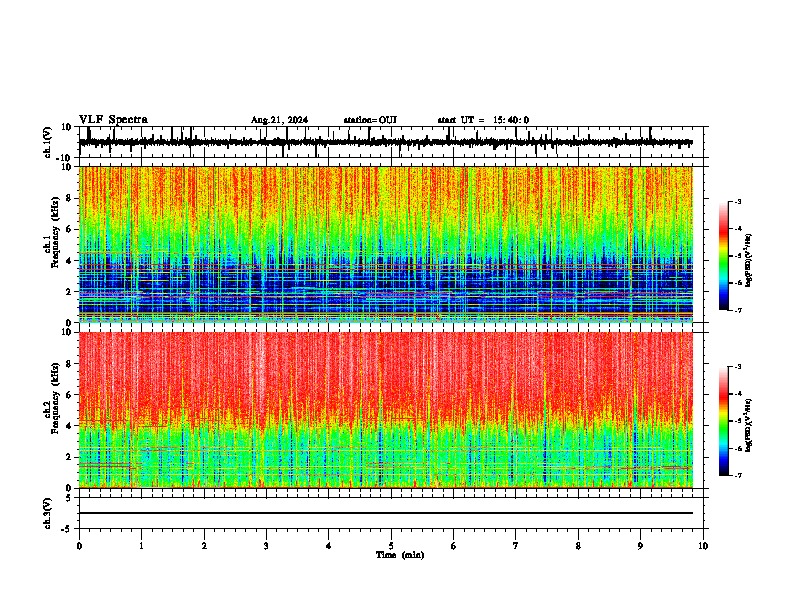Click time axis tick label "9"

(x=640, y=546)
